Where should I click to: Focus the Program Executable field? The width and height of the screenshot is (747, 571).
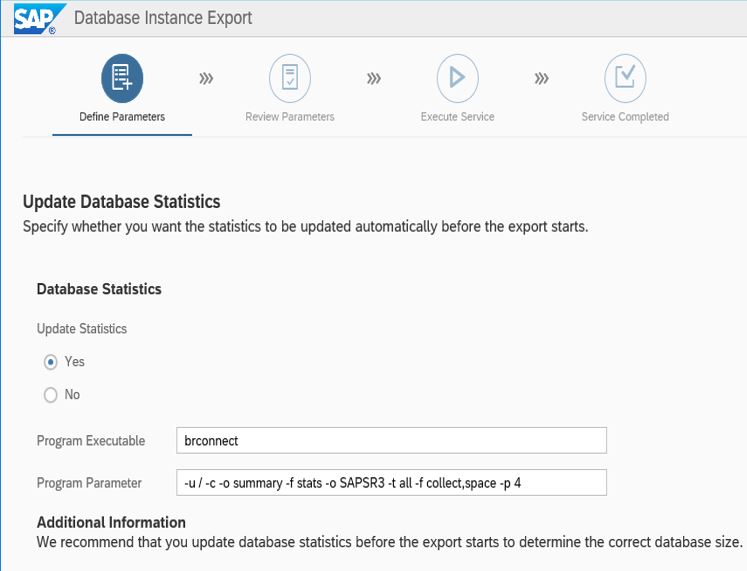(x=391, y=441)
